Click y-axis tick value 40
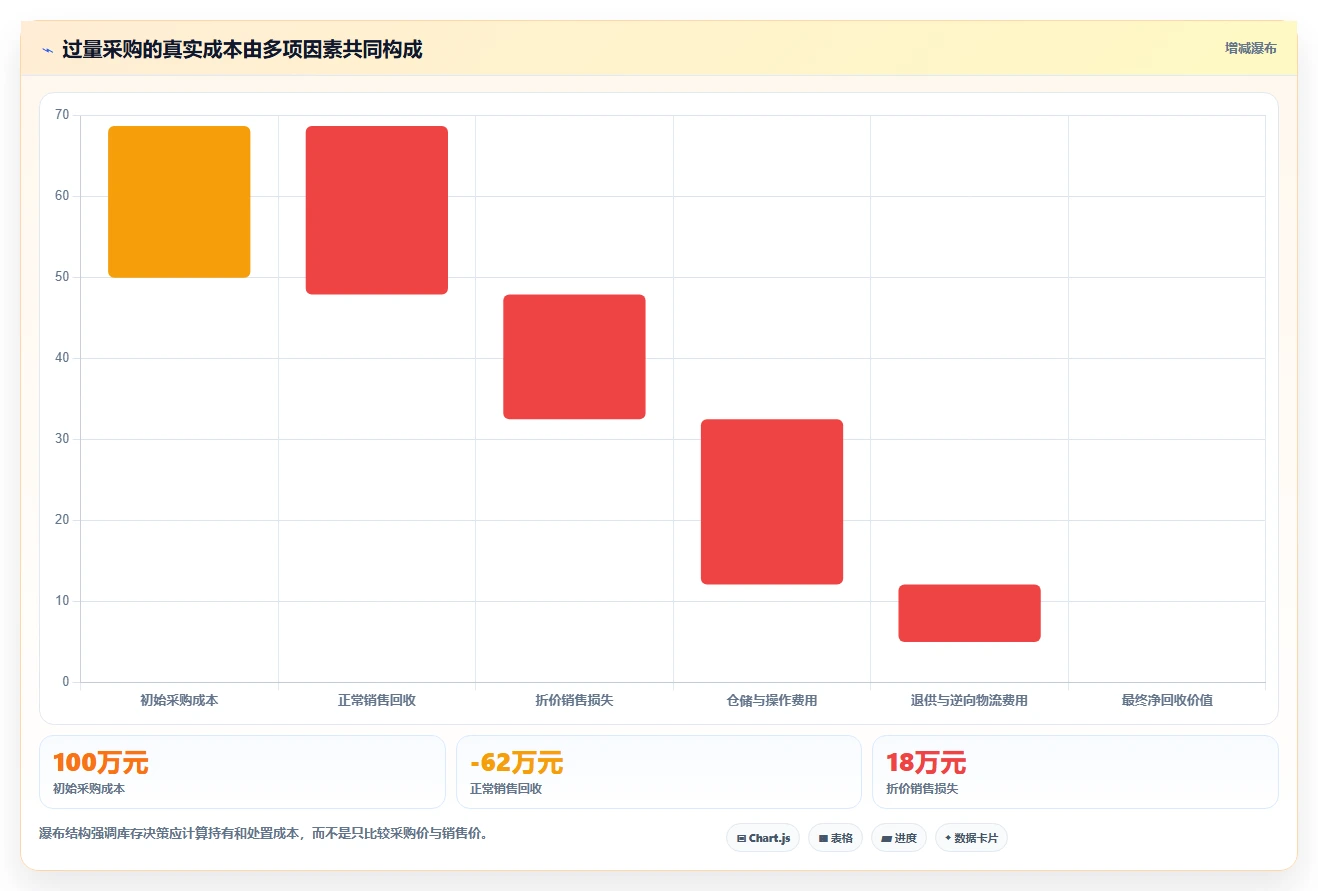 (x=62, y=358)
